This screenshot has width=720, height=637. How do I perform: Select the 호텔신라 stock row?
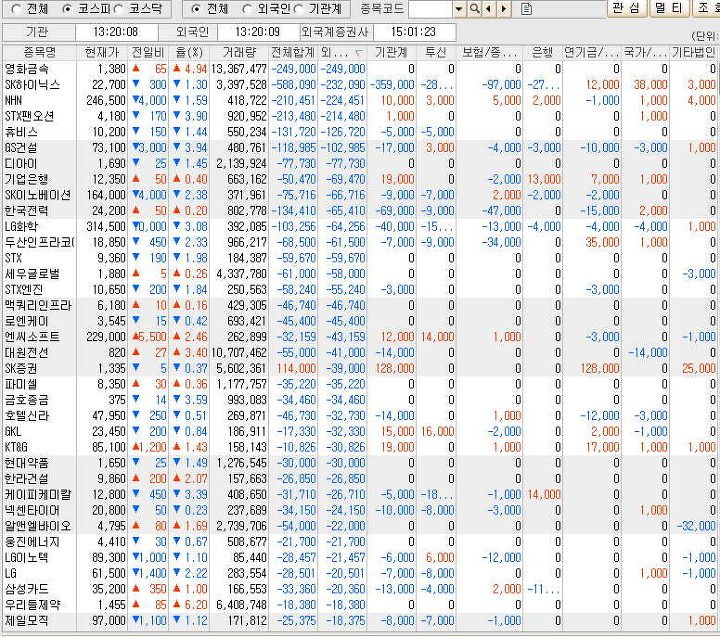pyautogui.click(x=360, y=416)
